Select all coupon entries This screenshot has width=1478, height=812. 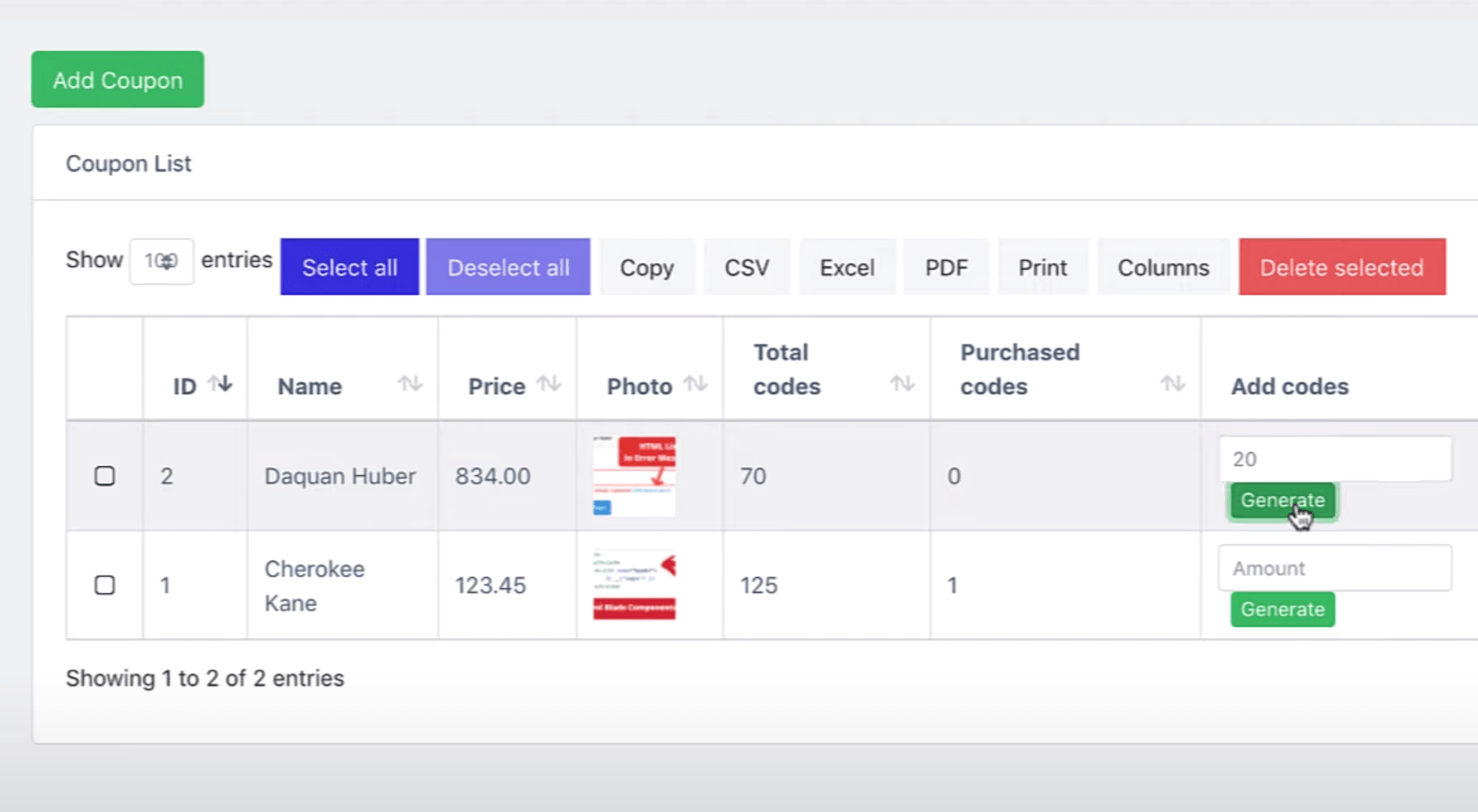click(x=349, y=267)
